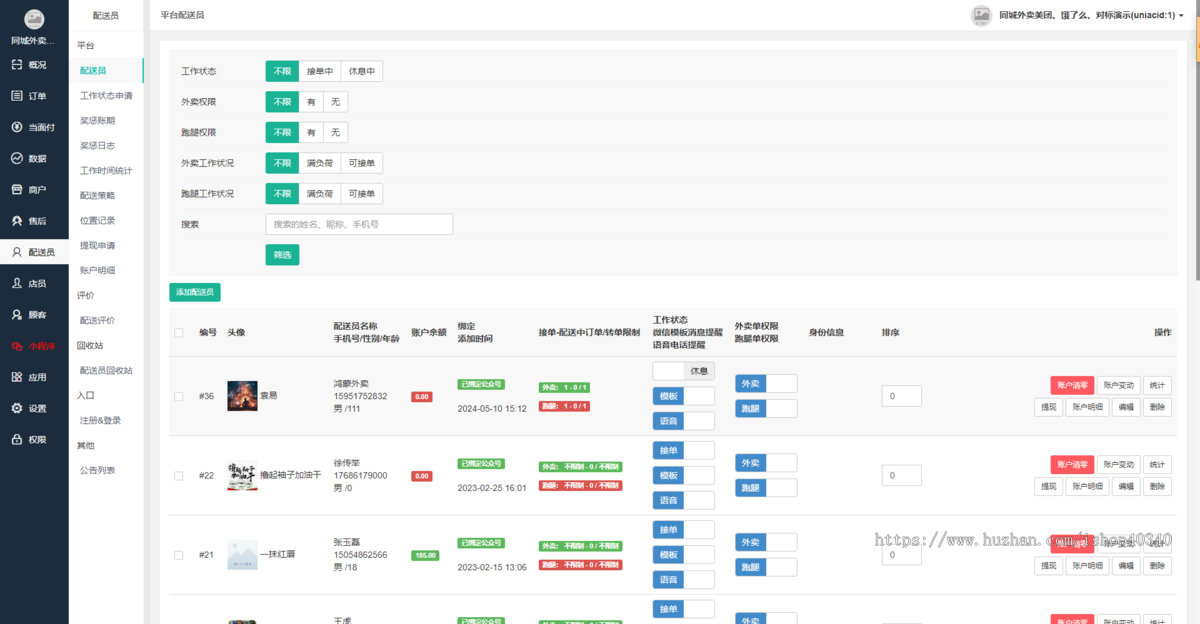1200x624 pixels.
Task: Open the 应用 apps sidebar icon
Action: tap(17, 377)
